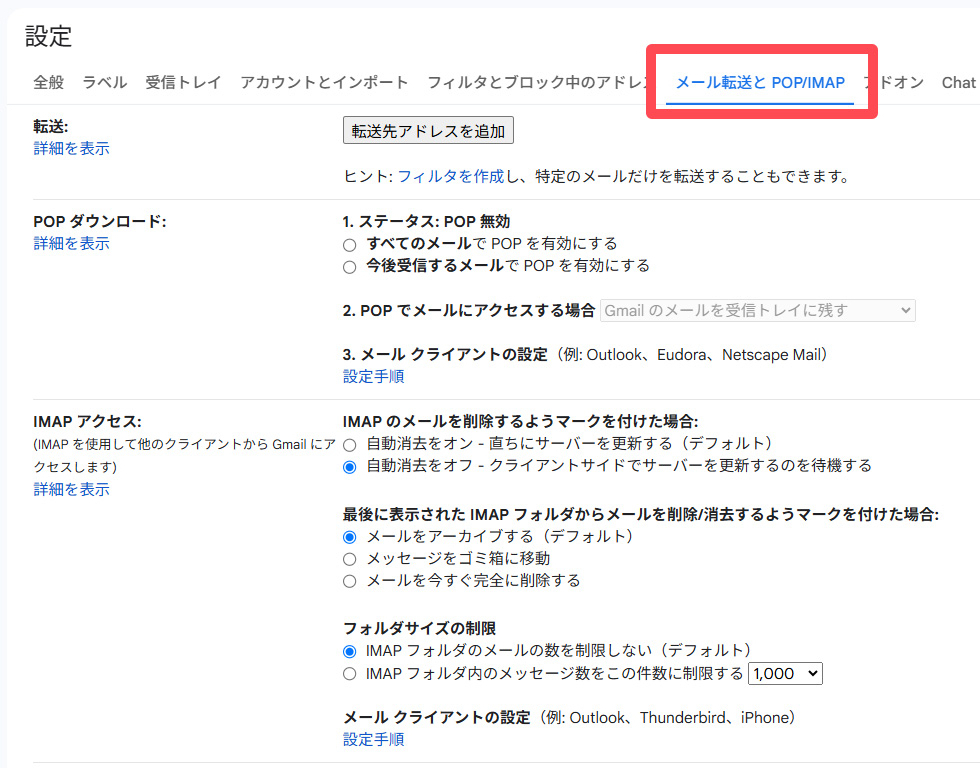Screen dimensions: 980x768
Task: Open Gmail のメールを受信トレイに残す dropdown
Action: coord(758,311)
